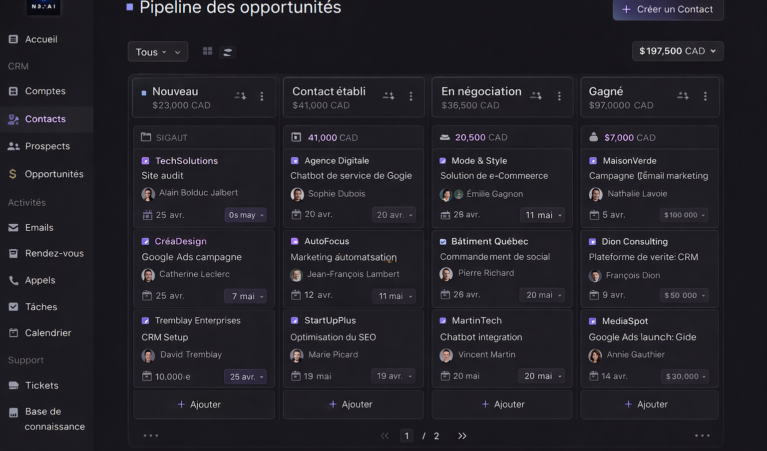Open the bottom-right three-dot menu
This screenshot has width=767, height=451.
coord(702,435)
